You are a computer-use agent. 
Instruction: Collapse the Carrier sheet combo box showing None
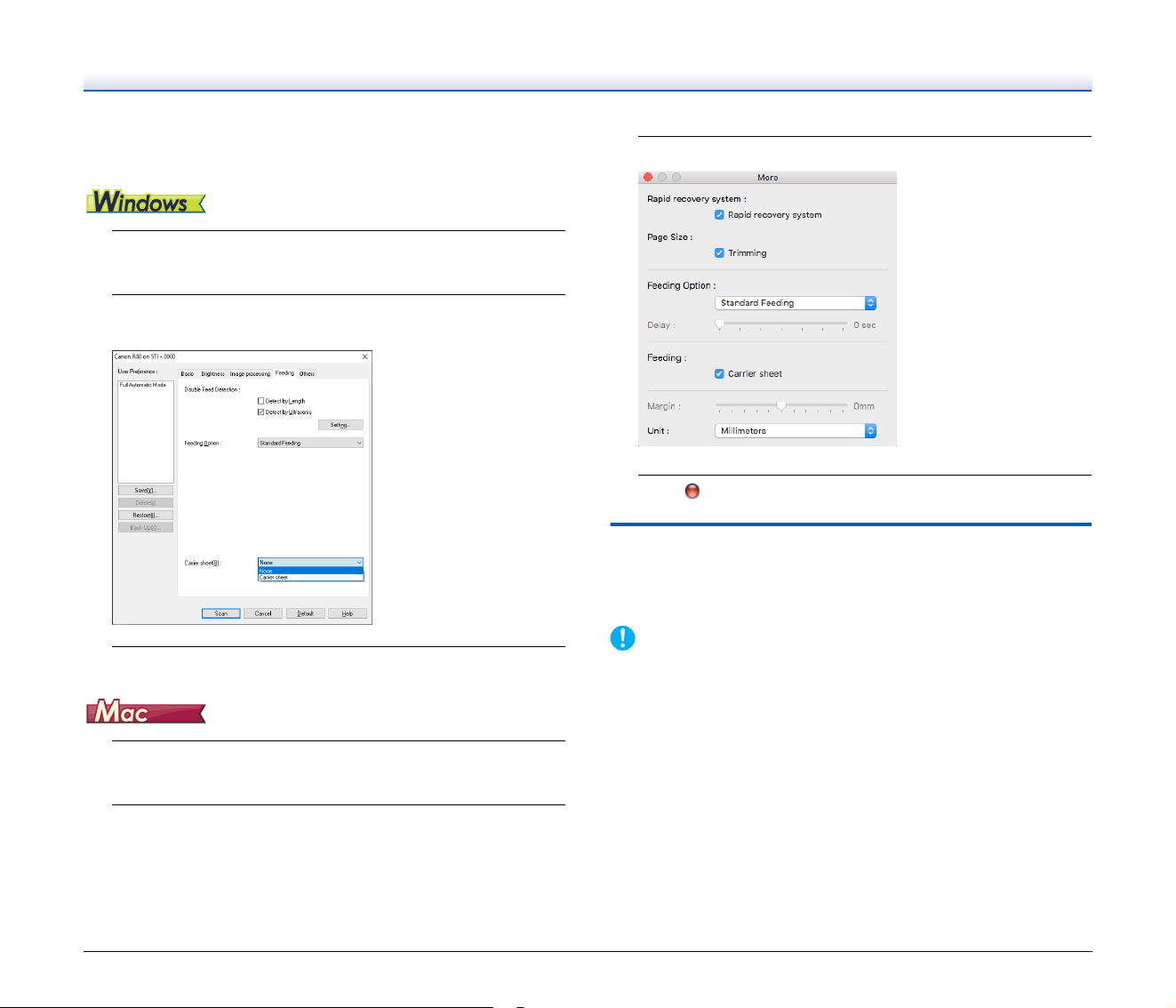310,562
